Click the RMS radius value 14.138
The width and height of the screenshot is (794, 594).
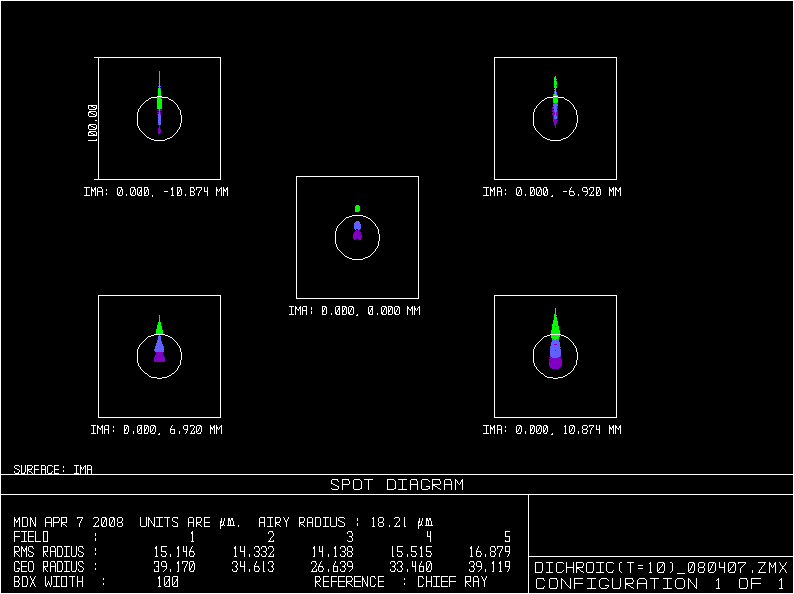[x=332, y=552]
